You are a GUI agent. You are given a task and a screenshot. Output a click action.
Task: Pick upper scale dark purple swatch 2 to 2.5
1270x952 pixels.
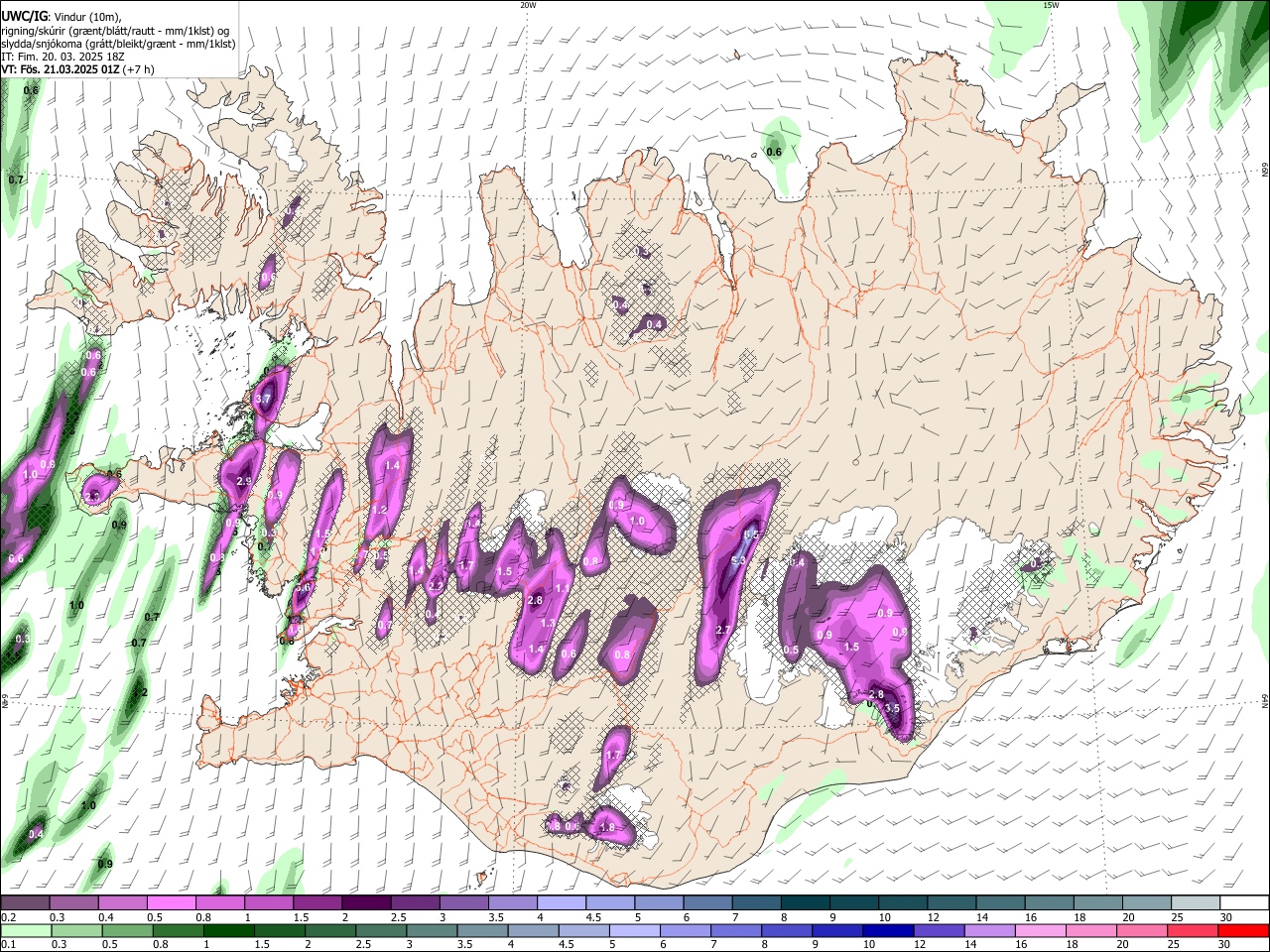pos(366,903)
